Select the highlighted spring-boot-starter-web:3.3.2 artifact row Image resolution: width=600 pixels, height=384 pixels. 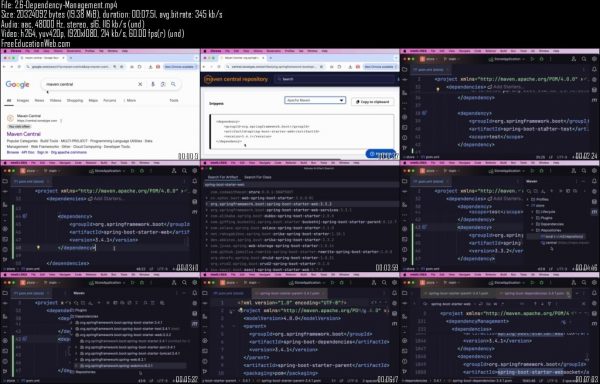pos(300,204)
